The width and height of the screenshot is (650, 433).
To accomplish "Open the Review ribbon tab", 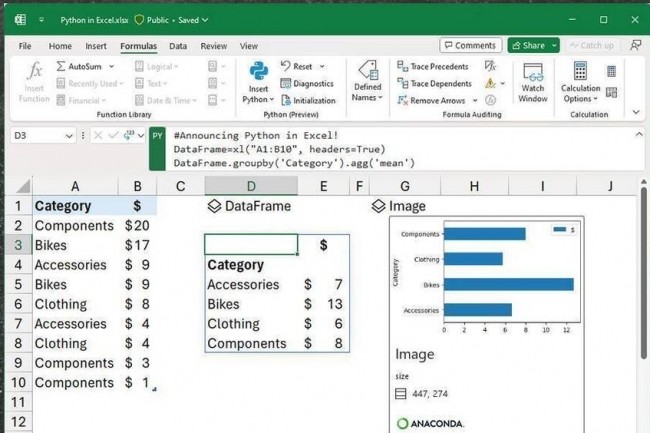I will point(213,46).
